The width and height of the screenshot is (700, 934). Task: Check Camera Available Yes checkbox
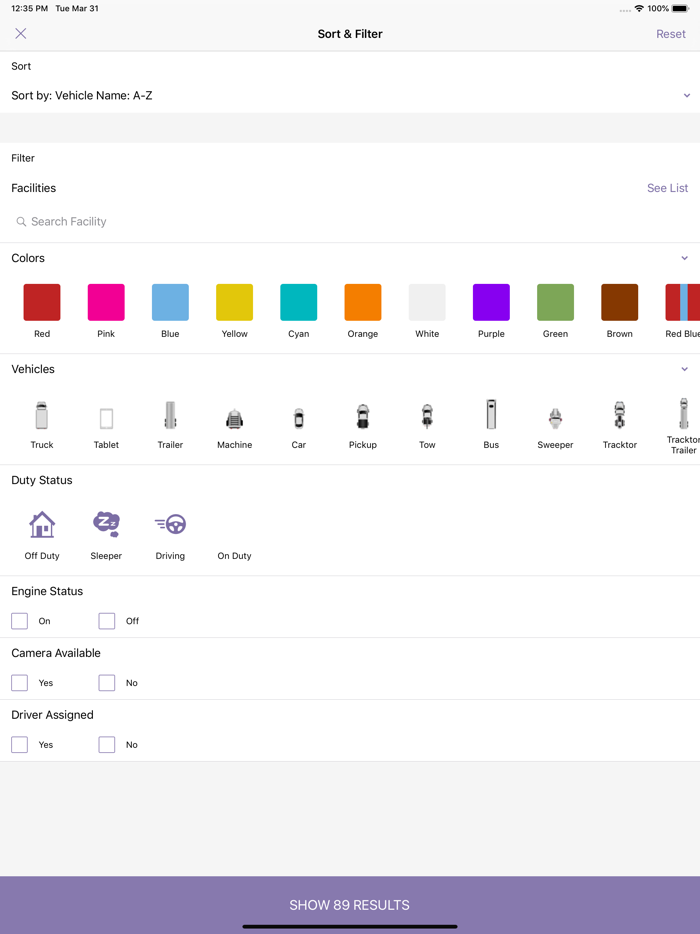20,683
